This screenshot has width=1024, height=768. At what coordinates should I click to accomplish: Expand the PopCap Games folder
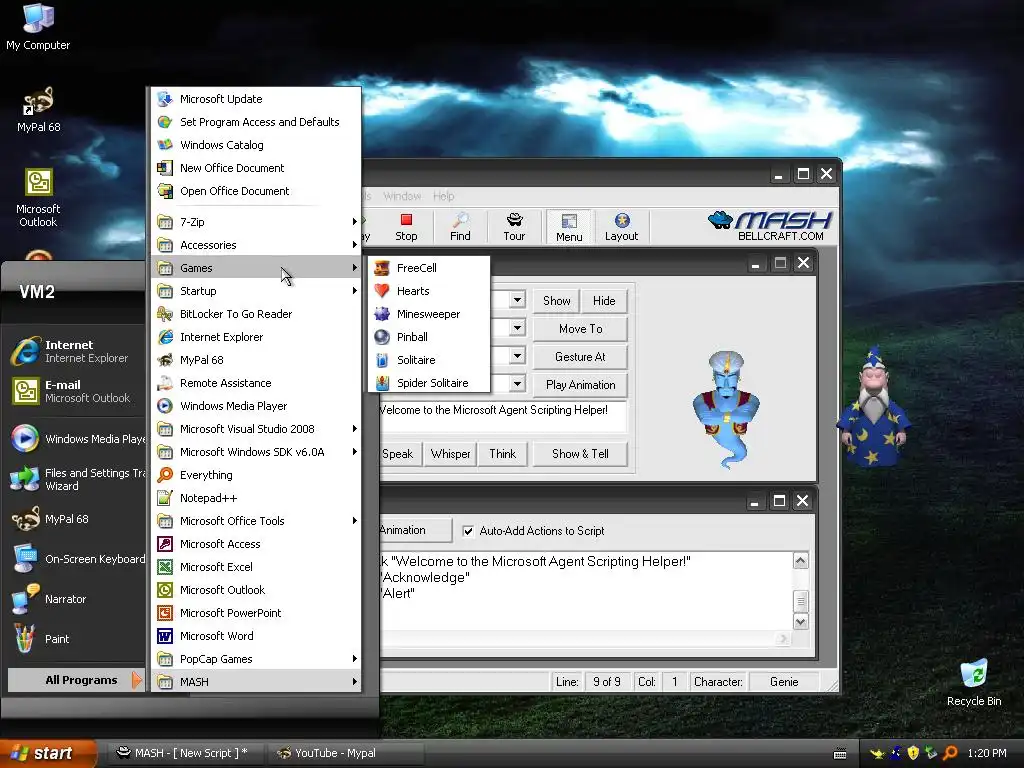pyautogui.click(x=256, y=659)
